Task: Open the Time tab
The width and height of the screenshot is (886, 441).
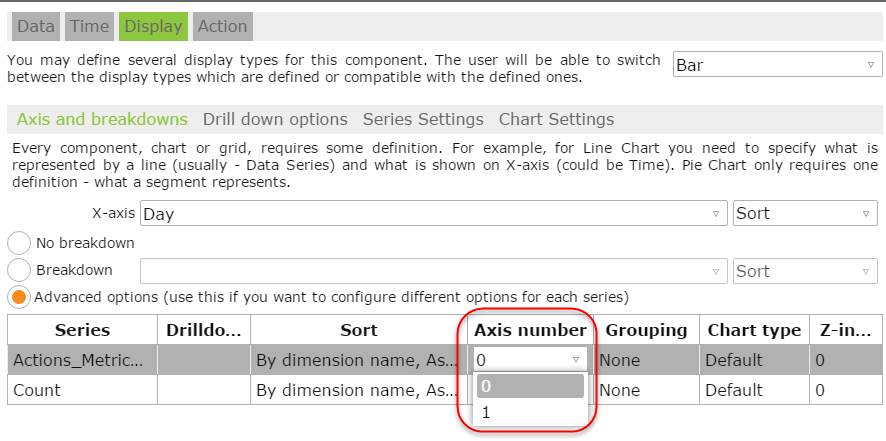Action: click(90, 26)
